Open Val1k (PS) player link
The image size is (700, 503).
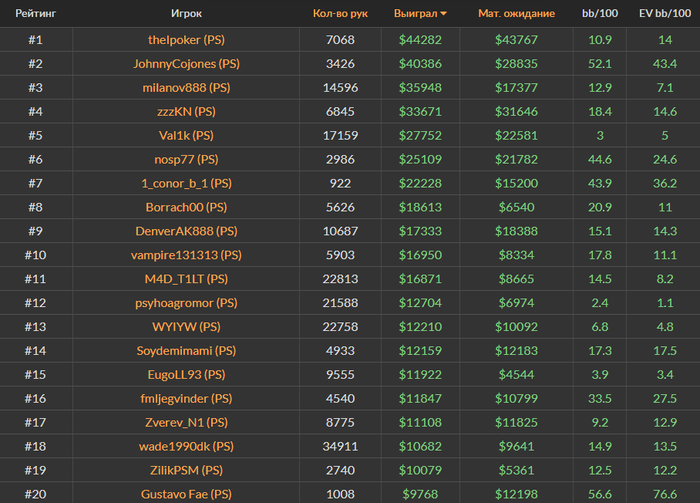point(186,135)
